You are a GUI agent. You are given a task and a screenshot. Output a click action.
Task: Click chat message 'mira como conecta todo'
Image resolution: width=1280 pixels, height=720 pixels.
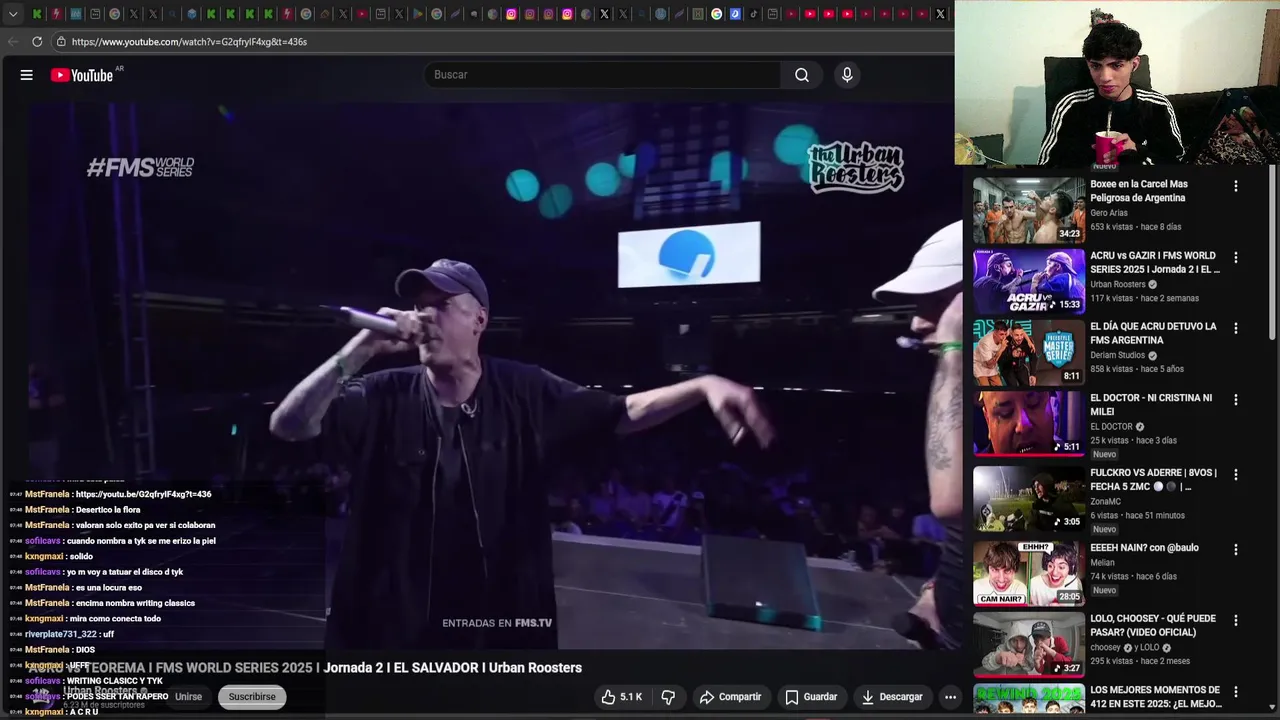click(115, 619)
